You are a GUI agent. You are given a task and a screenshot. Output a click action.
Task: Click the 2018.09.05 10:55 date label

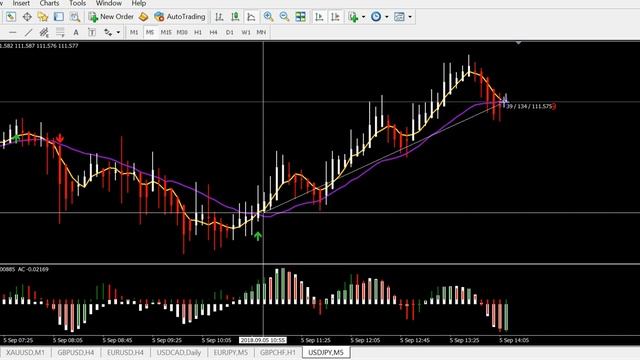[263, 340]
